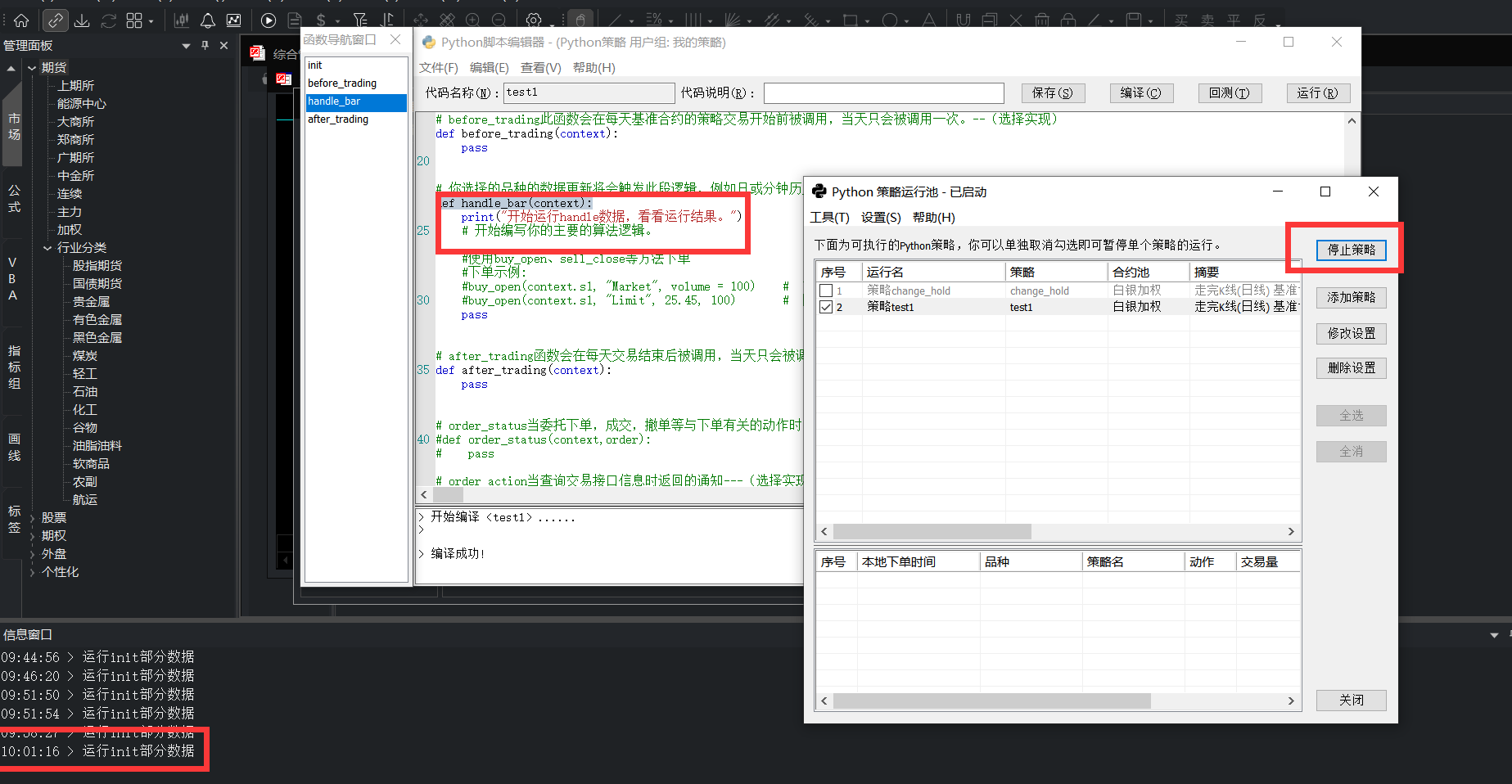Select init in function navigator
The image size is (1512, 784).
coord(356,65)
